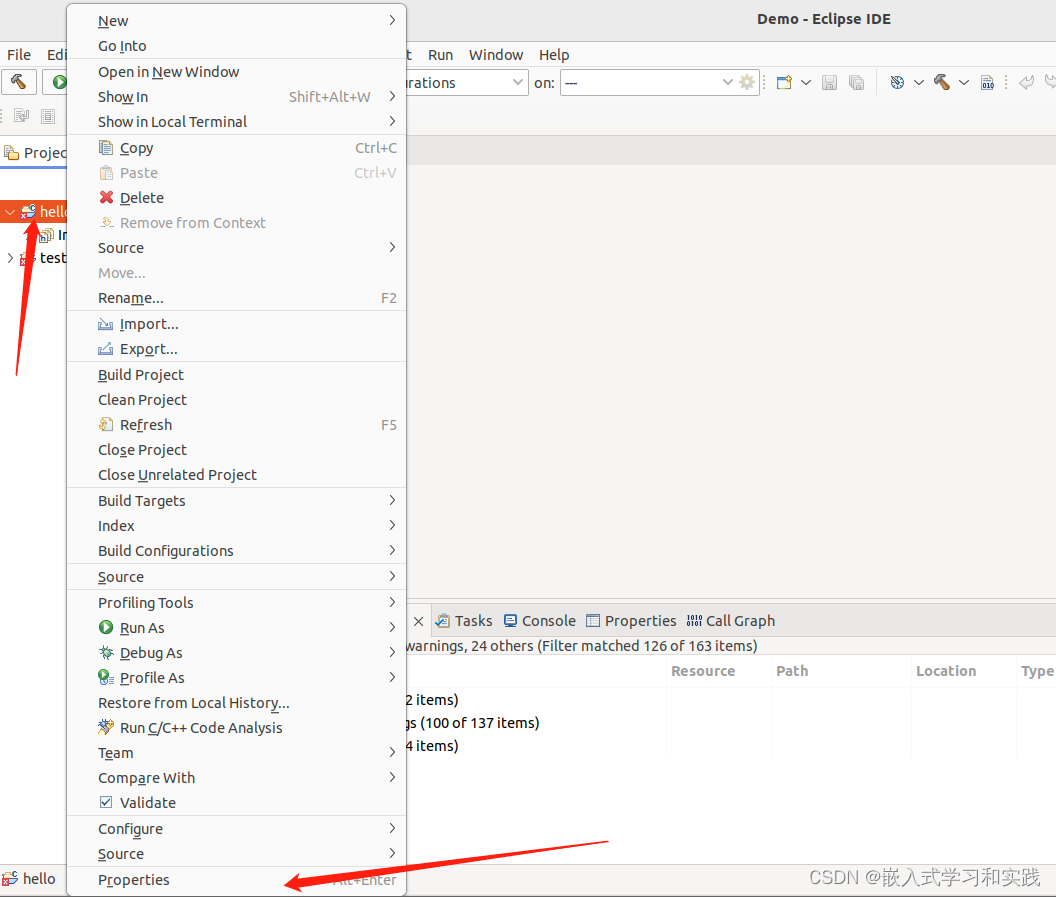
Task: Click the Resource column header
Action: point(703,671)
